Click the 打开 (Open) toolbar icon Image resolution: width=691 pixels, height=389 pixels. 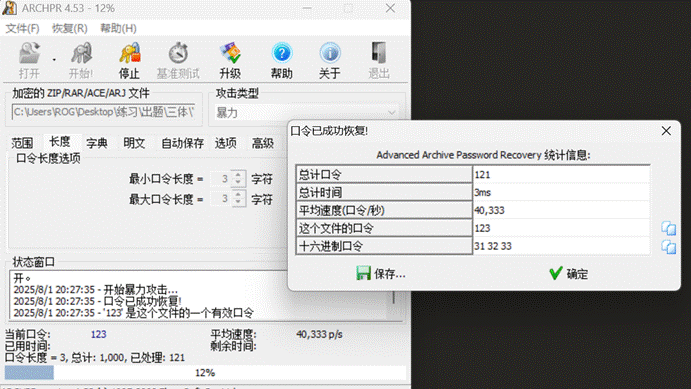tap(29, 53)
